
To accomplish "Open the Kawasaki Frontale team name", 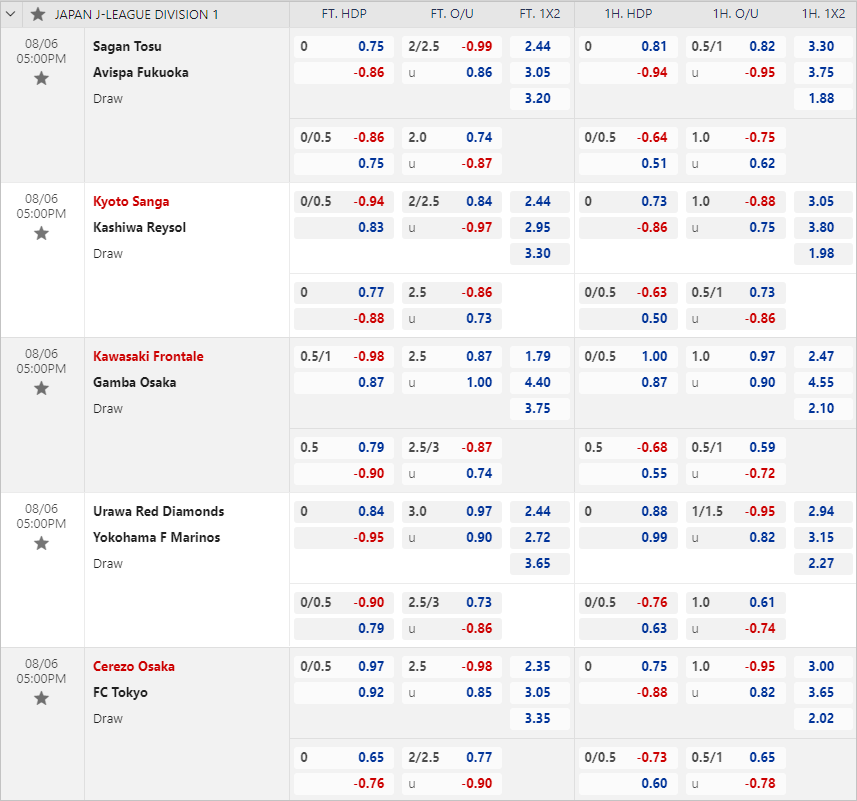I will click(148, 357).
